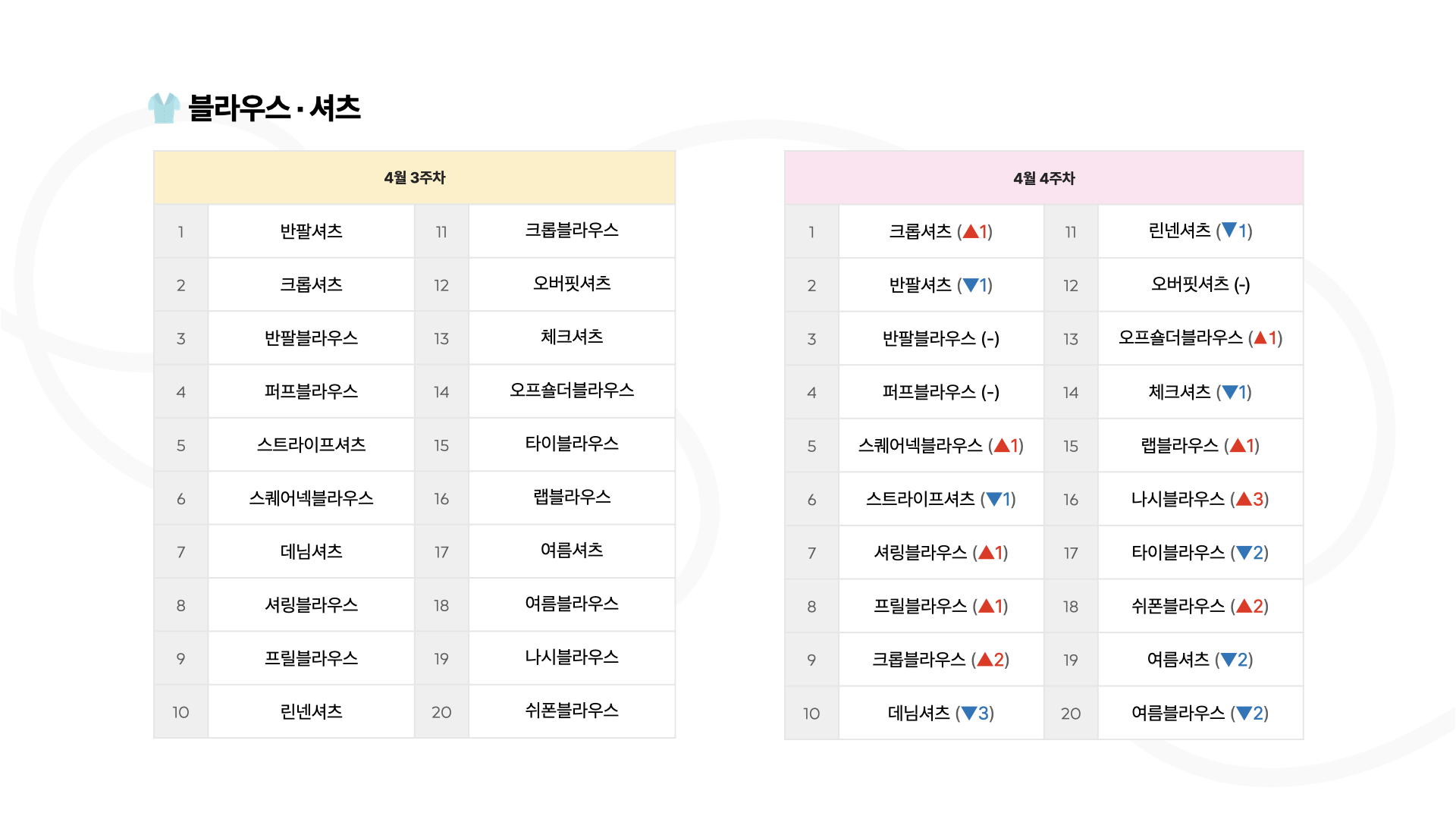Select 데님셔츠 (▼3) in the 4주차 table
This screenshot has width=1456, height=819.
click(941, 714)
